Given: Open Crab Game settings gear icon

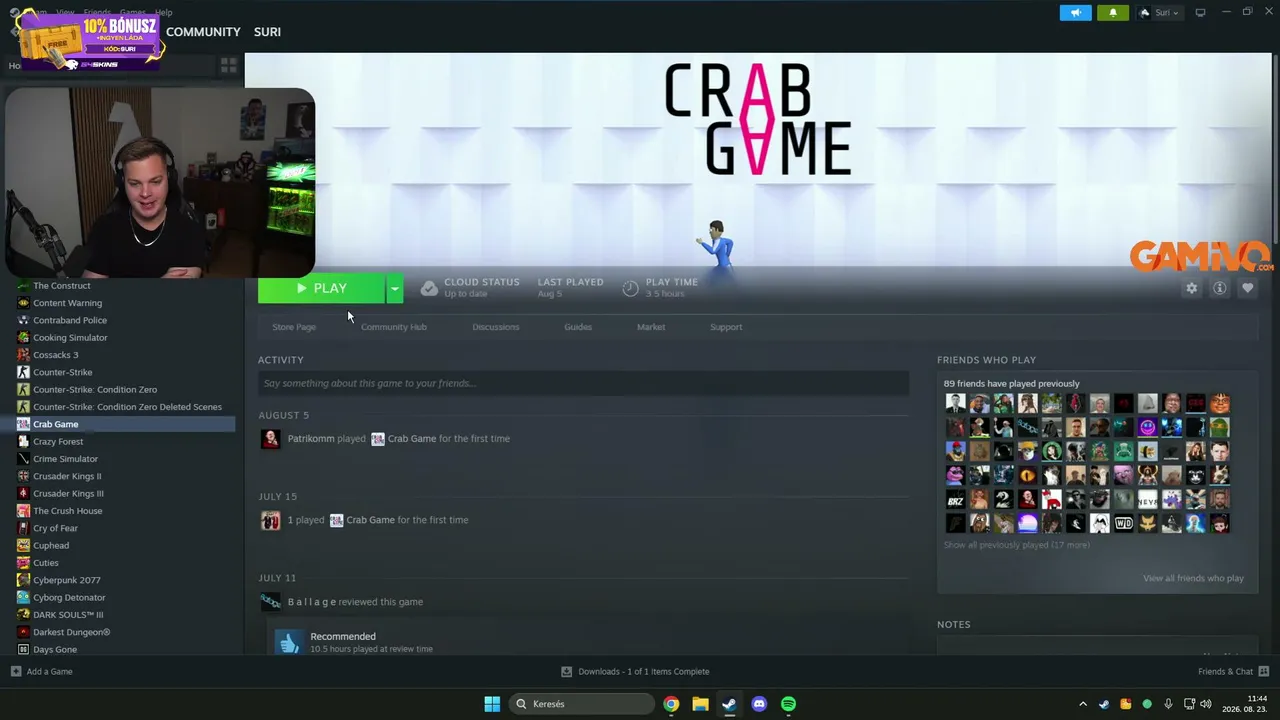Looking at the screenshot, I should pyautogui.click(x=1191, y=288).
